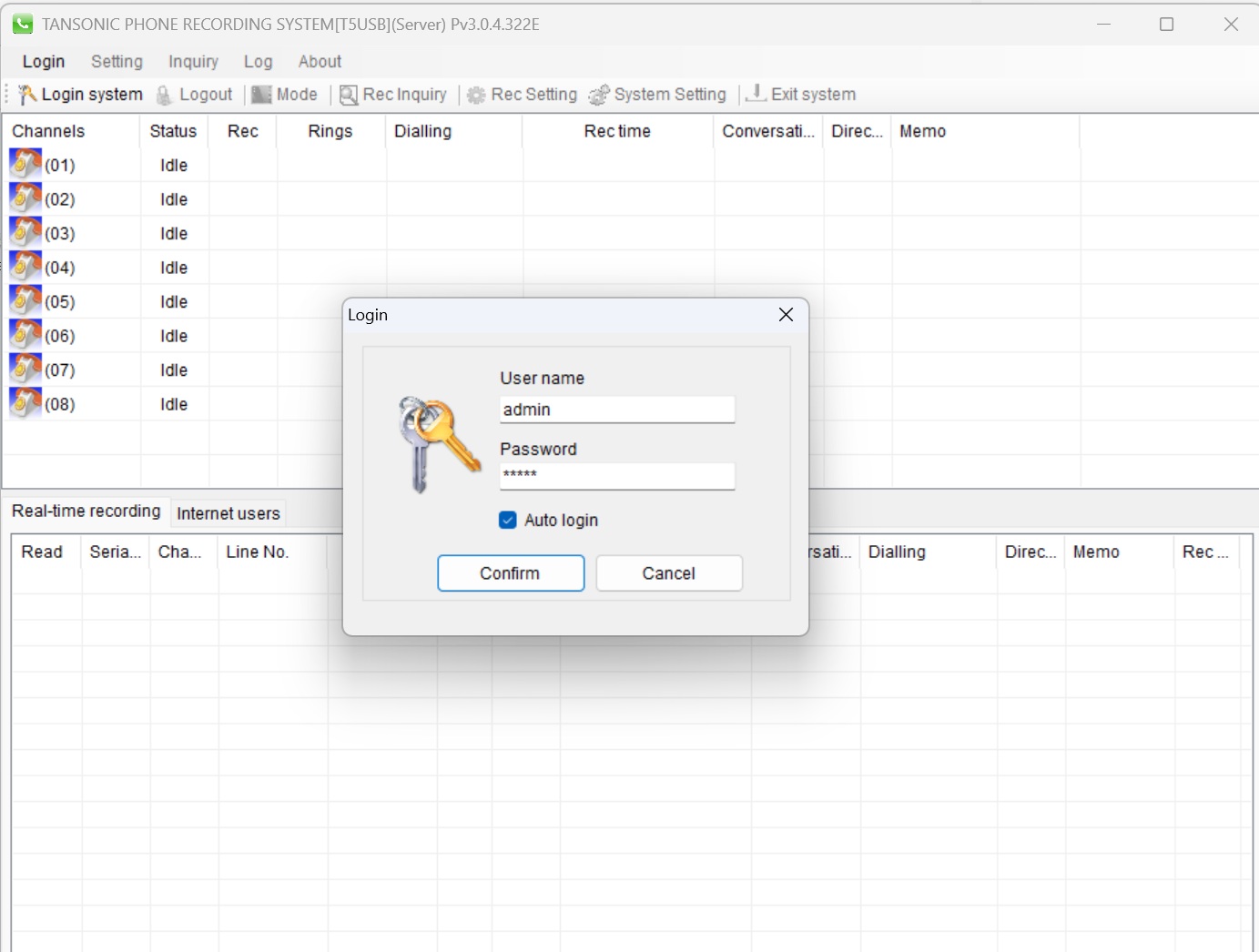Click the User name input field
1259x952 pixels.
click(x=617, y=410)
